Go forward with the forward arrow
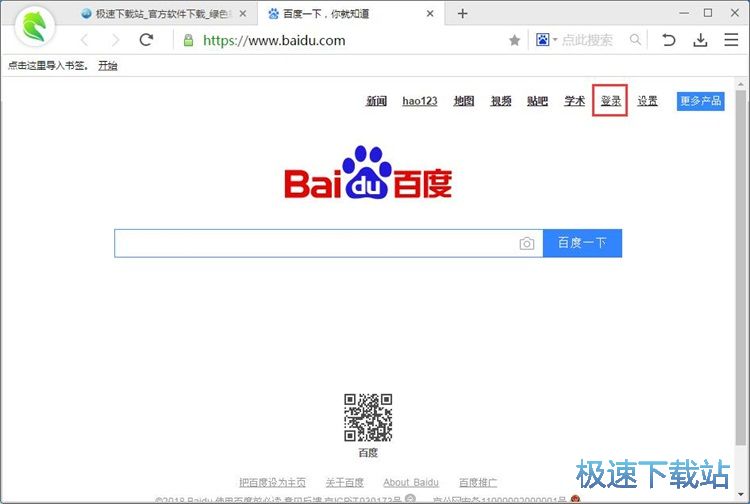The width and height of the screenshot is (750, 504). pyautogui.click(x=115, y=40)
